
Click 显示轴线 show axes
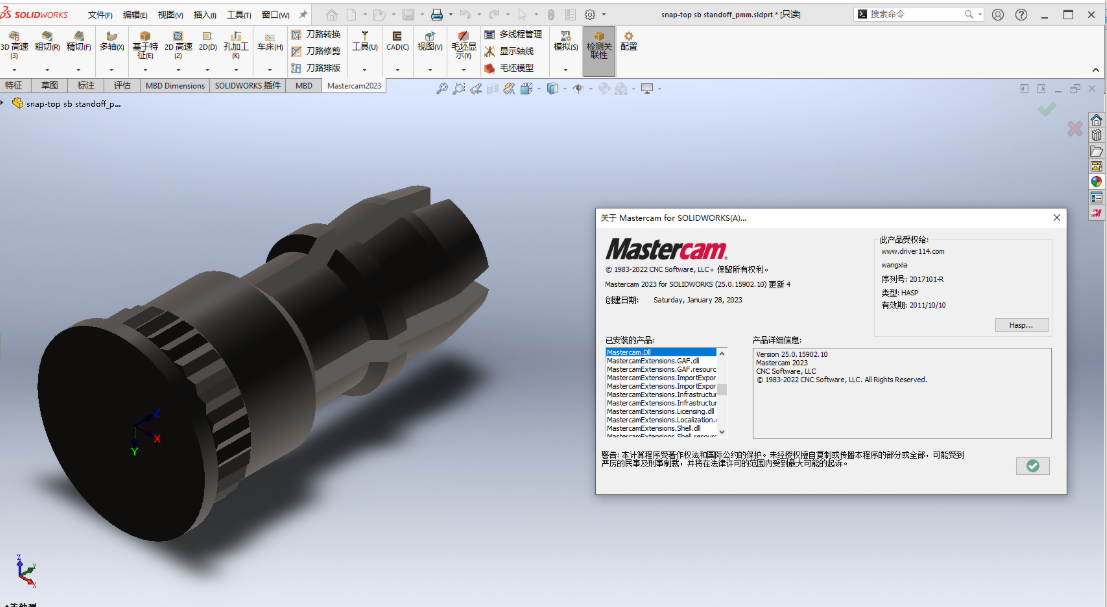click(x=508, y=51)
